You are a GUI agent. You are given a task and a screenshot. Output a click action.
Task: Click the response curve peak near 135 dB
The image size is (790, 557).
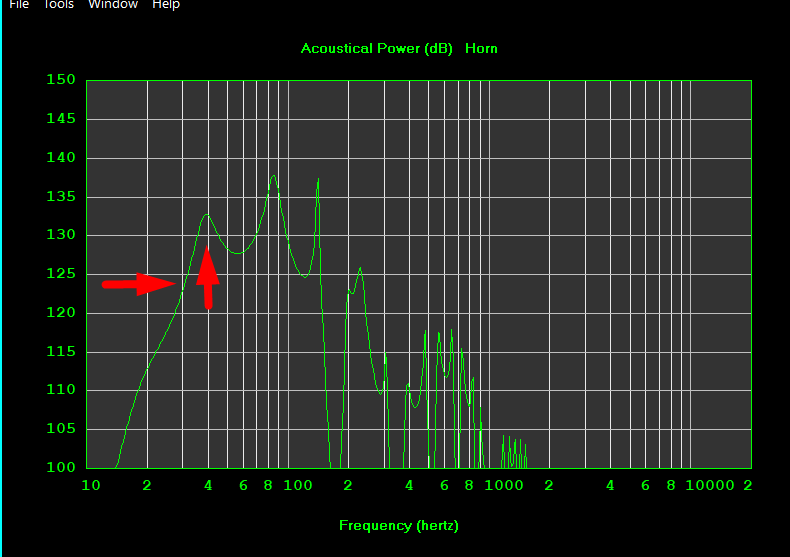coord(274,176)
